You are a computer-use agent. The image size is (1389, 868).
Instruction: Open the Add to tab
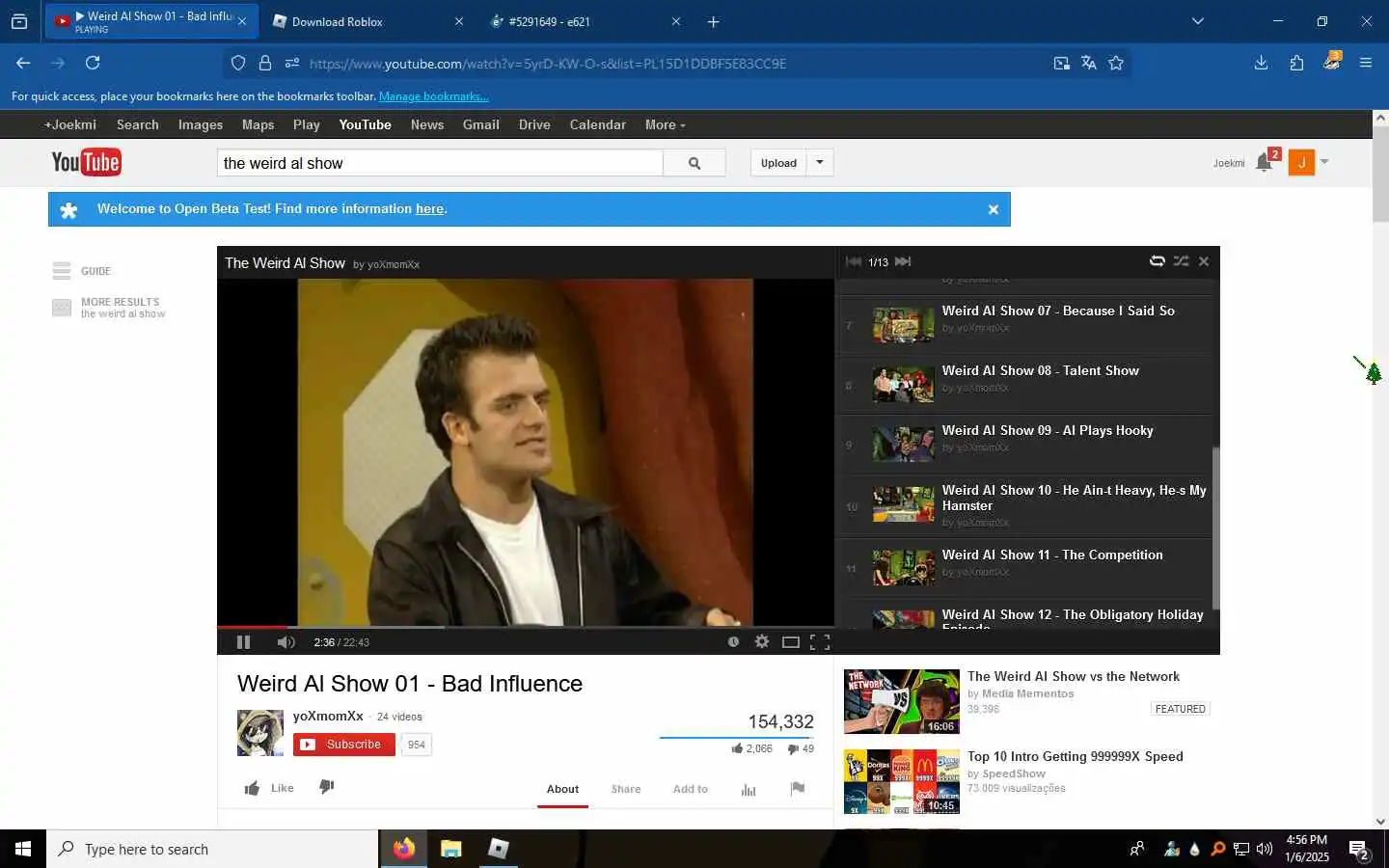(690, 789)
